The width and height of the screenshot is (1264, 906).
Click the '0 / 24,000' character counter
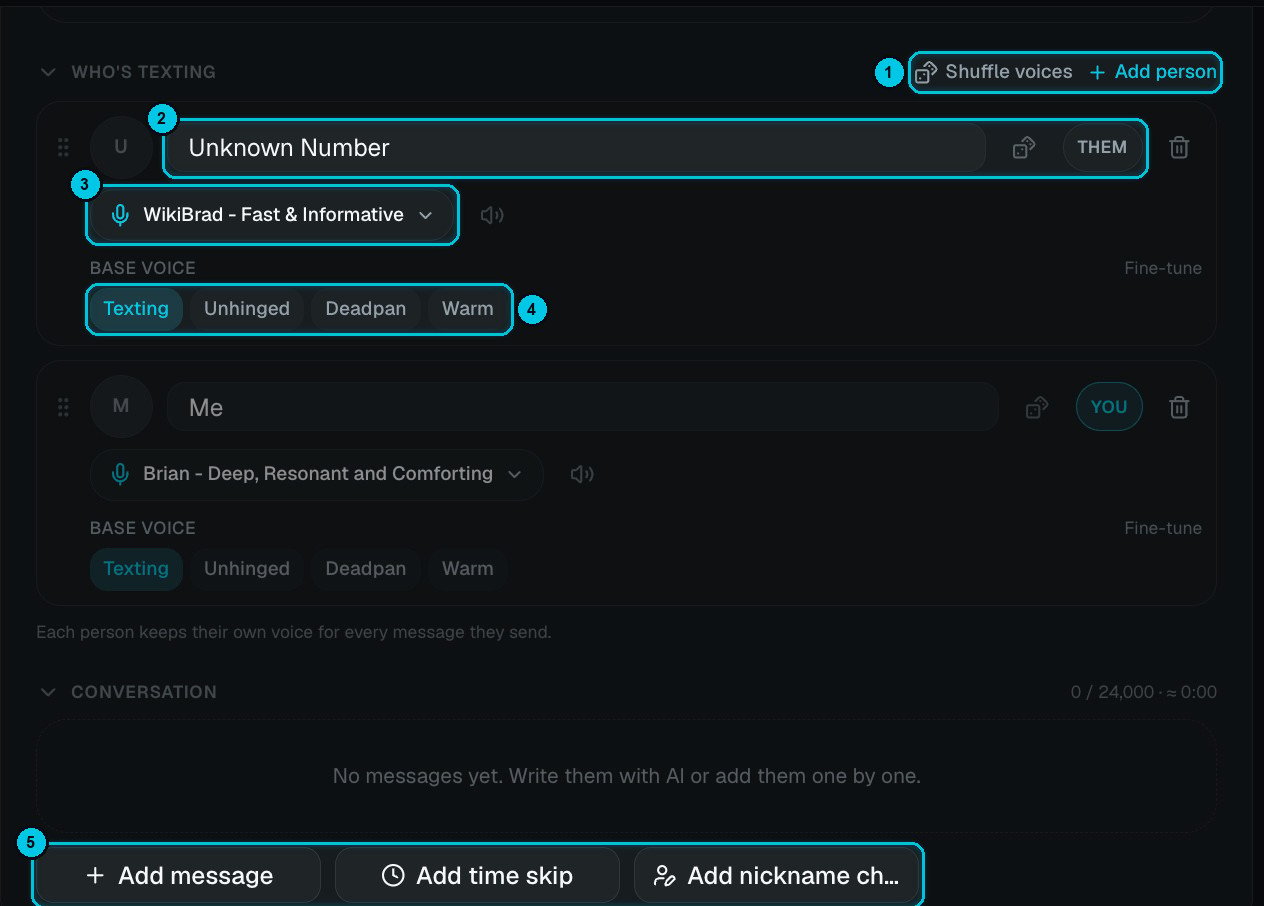[x=1112, y=692]
